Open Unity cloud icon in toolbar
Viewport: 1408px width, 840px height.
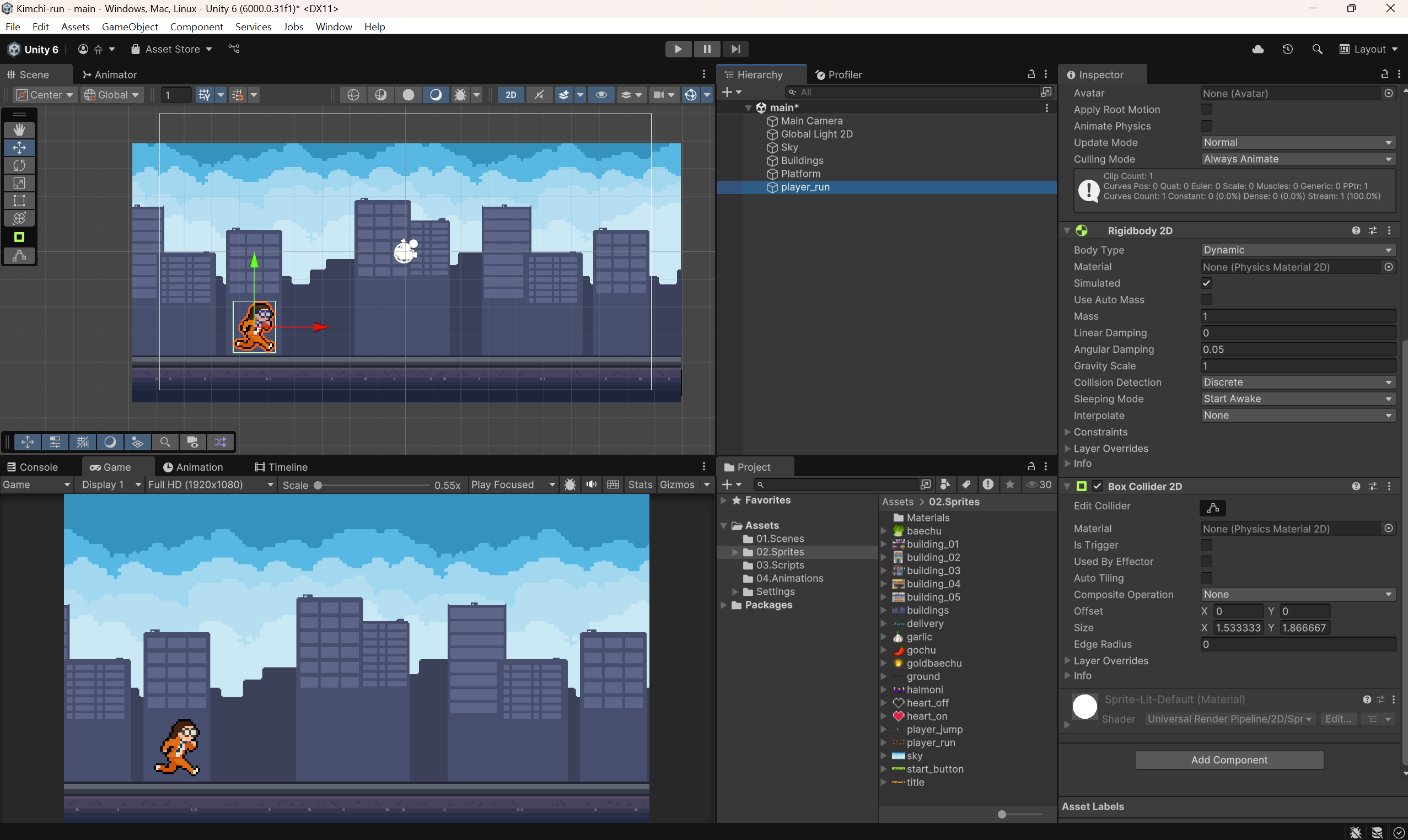coord(1257,49)
